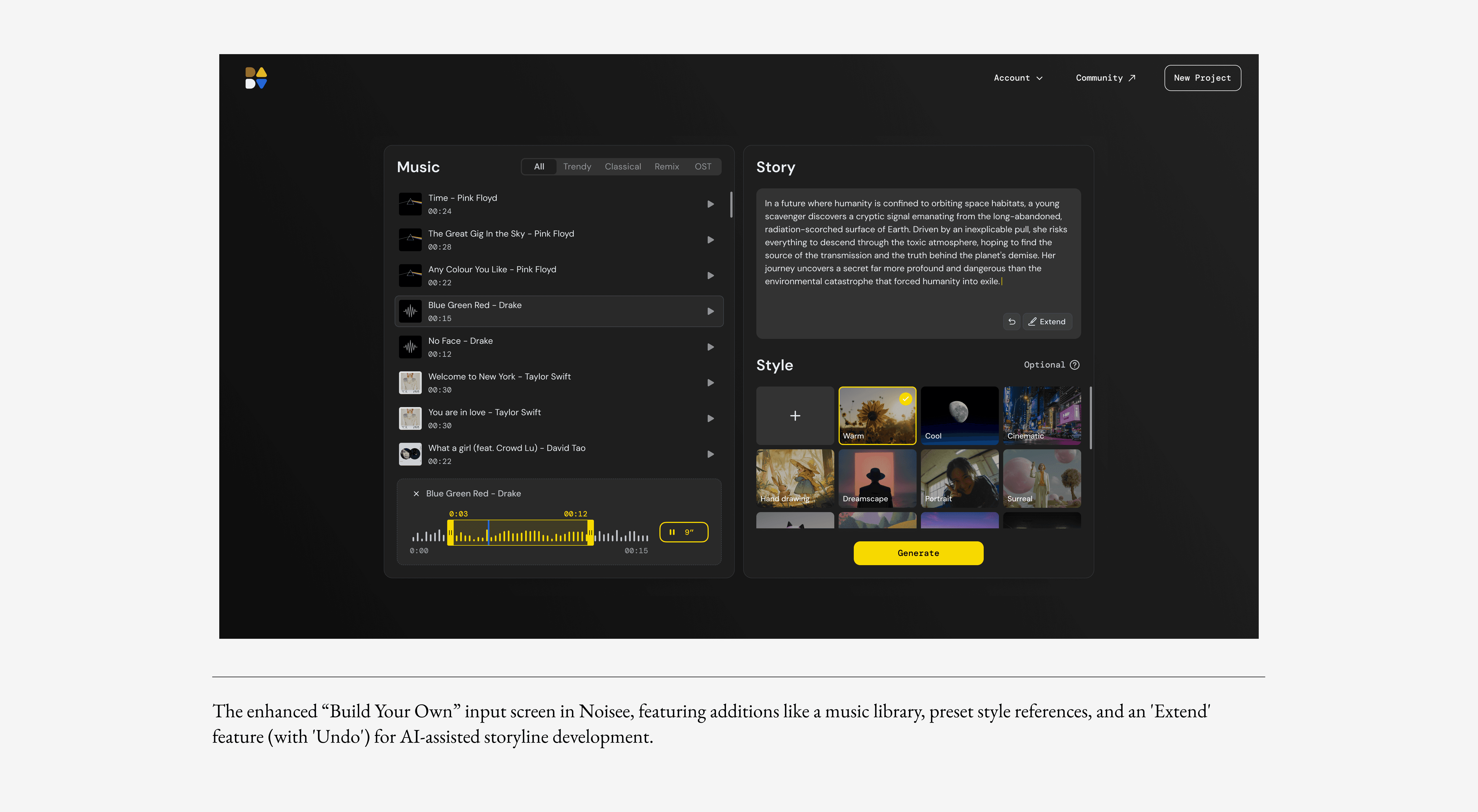
Task: Click the Warm style checkmark badge
Action: click(905, 399)
